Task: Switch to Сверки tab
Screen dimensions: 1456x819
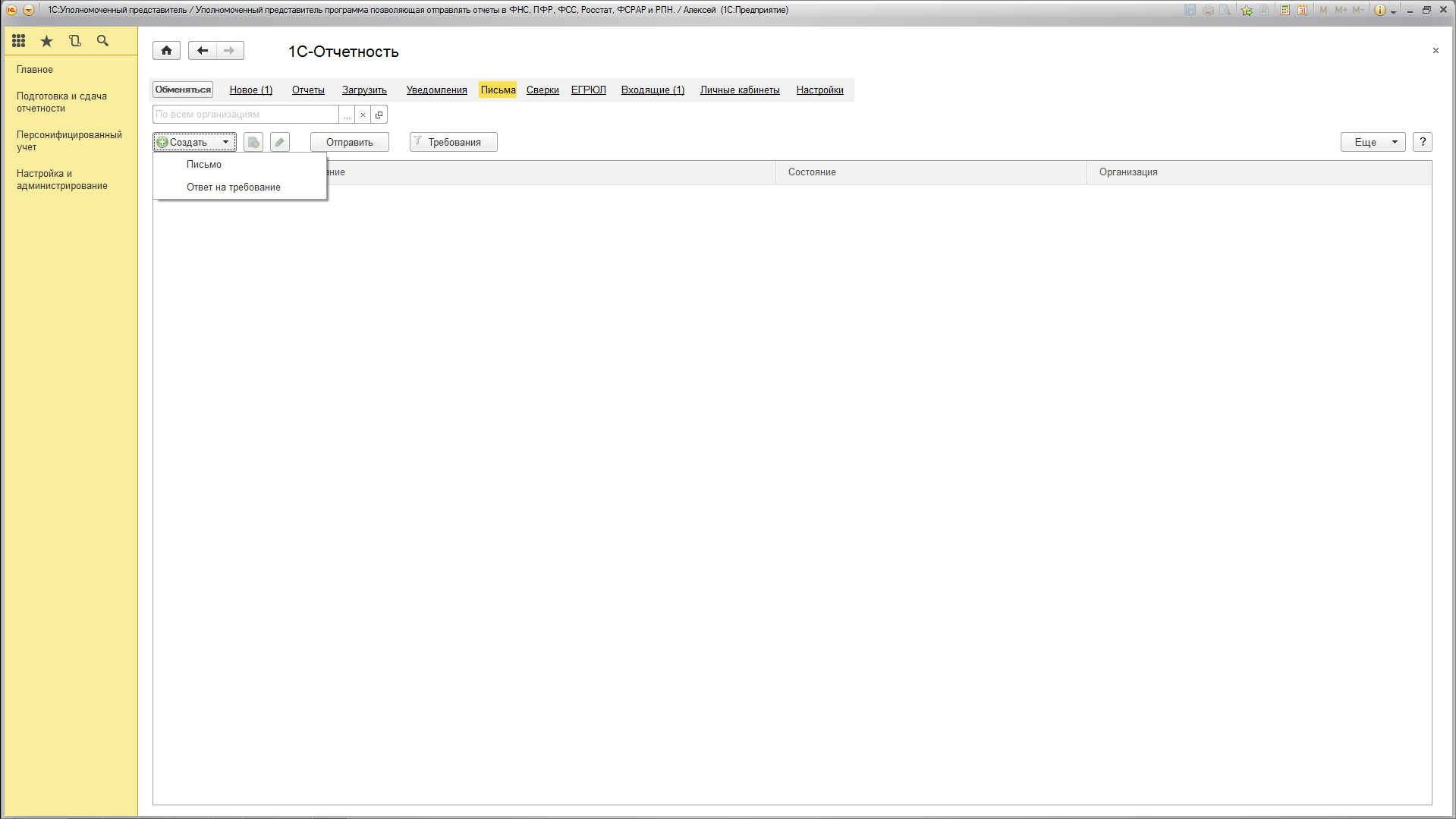Action: coord(542,90)
